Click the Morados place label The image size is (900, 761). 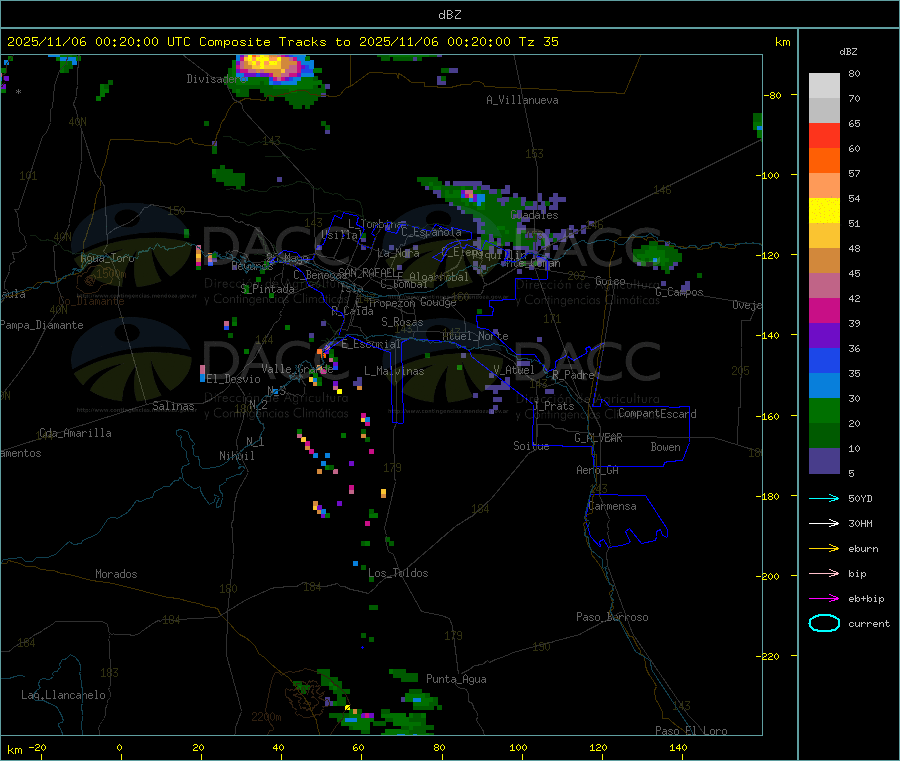(116, 574)
